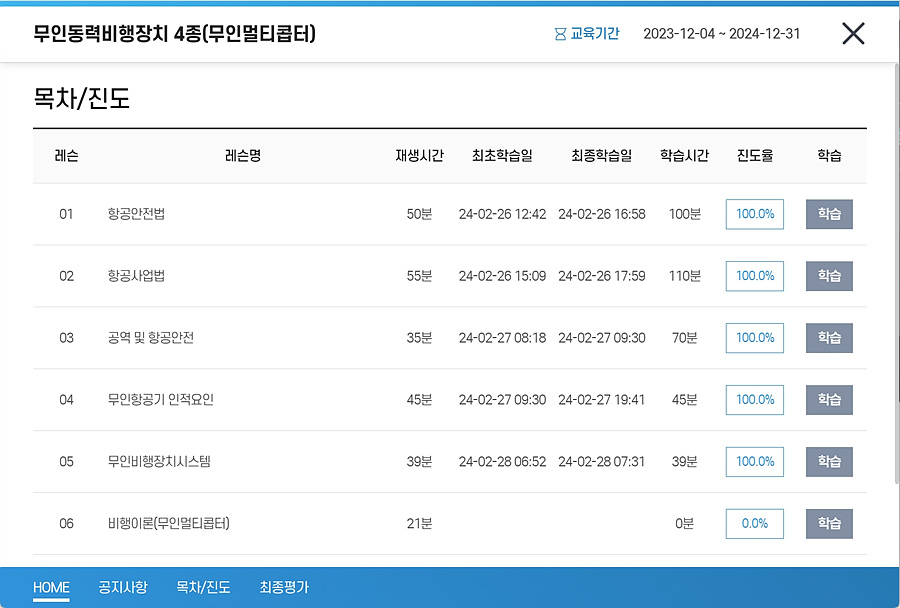Click 학습시간 column header
900x608 pixels.
tap(684, 156)
